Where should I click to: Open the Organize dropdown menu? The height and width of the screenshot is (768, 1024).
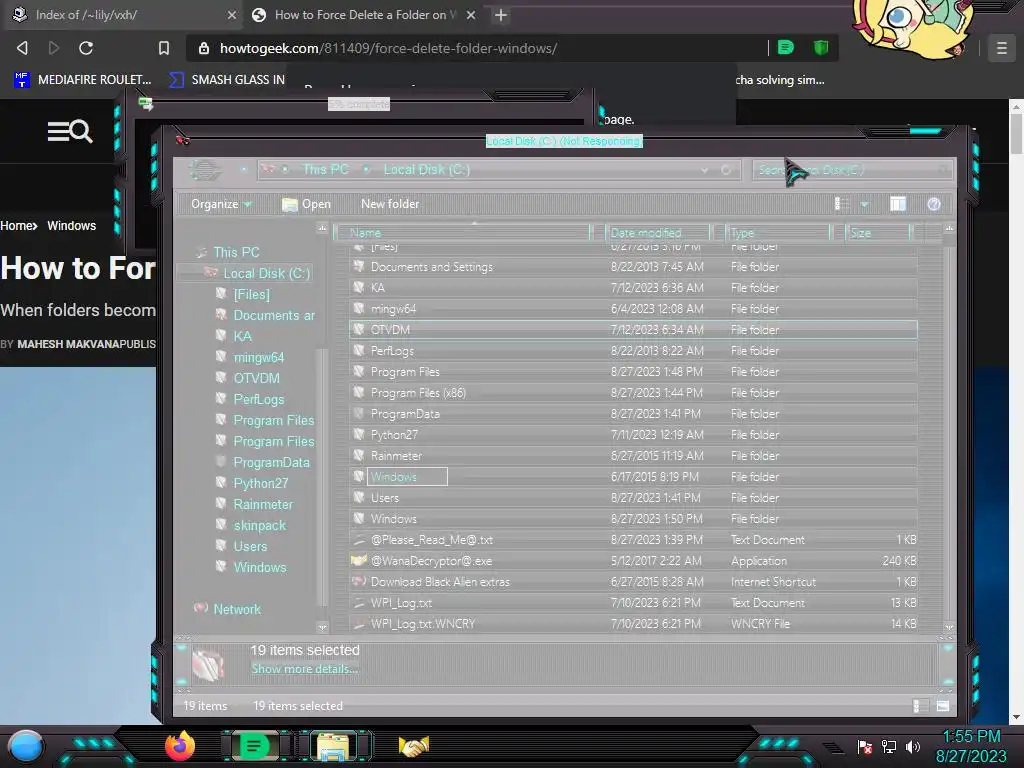(x=221, y=204)
